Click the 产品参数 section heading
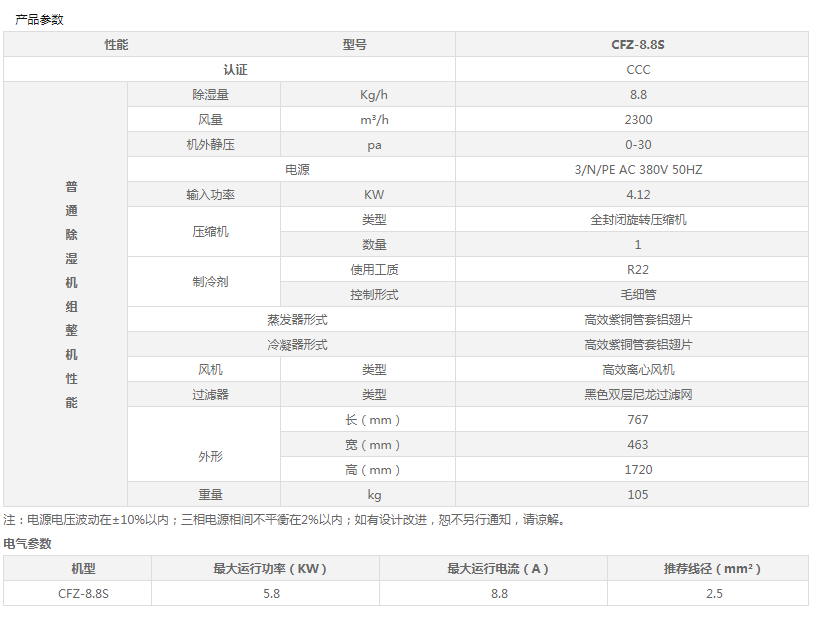The height and width of the screenshot is (625, 814). pyautogui.click(x=39, y=19)
